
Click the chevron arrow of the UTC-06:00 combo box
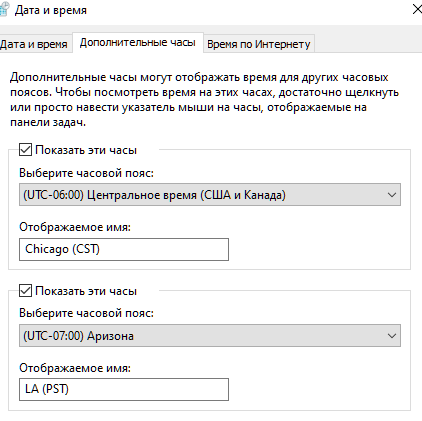392,195
